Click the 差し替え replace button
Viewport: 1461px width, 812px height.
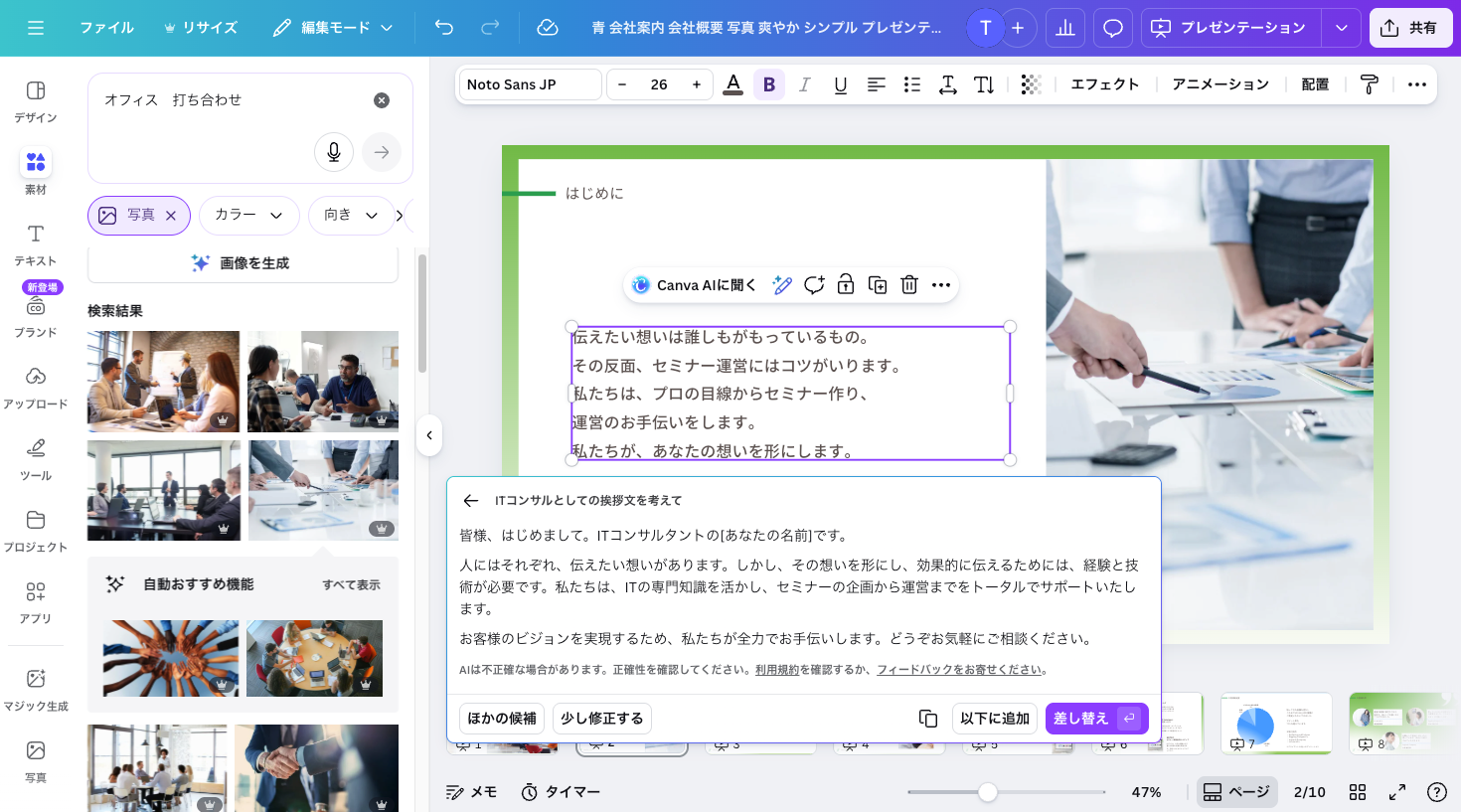click(1095, 719)
